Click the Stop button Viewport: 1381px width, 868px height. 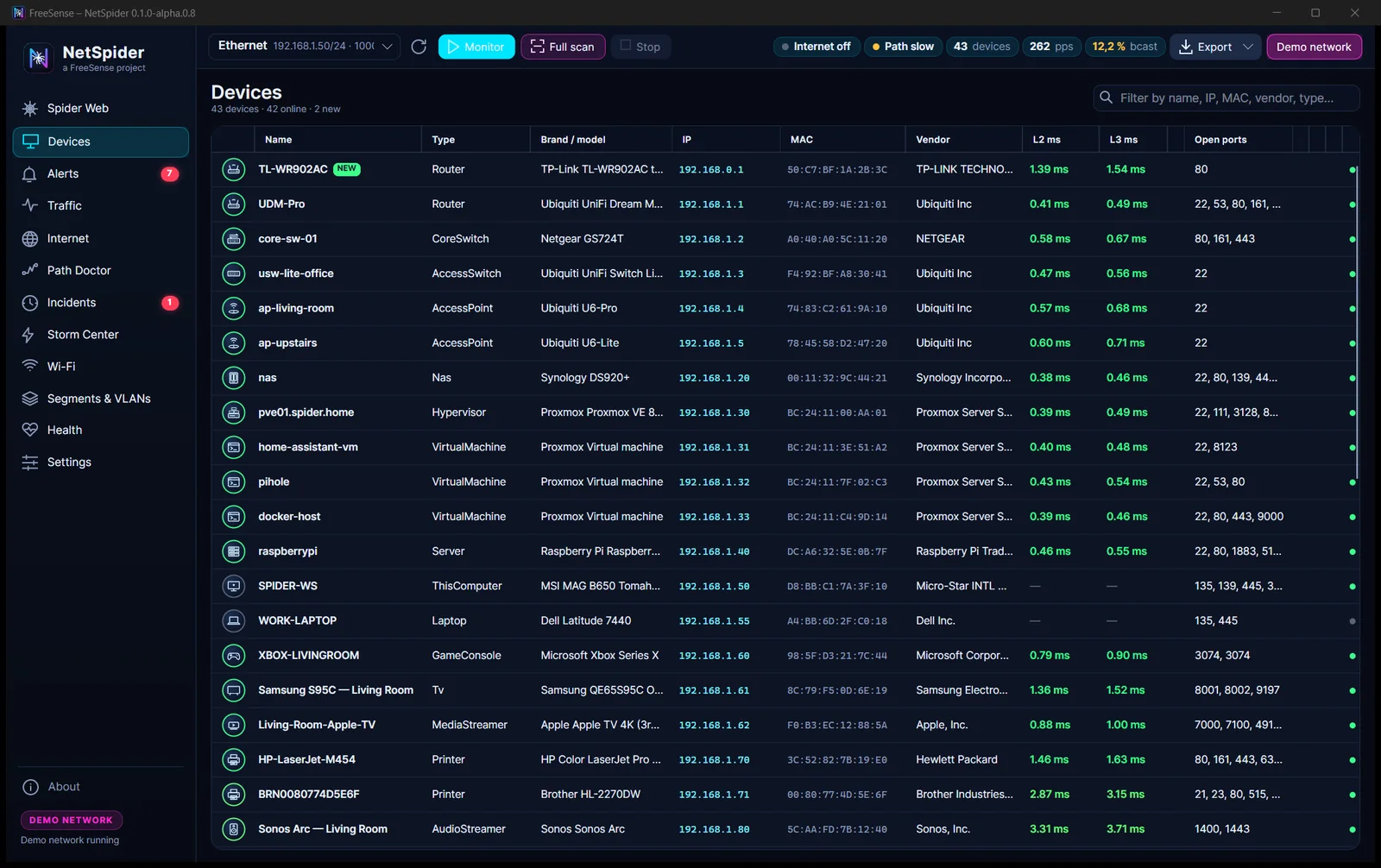coord(640,47)
